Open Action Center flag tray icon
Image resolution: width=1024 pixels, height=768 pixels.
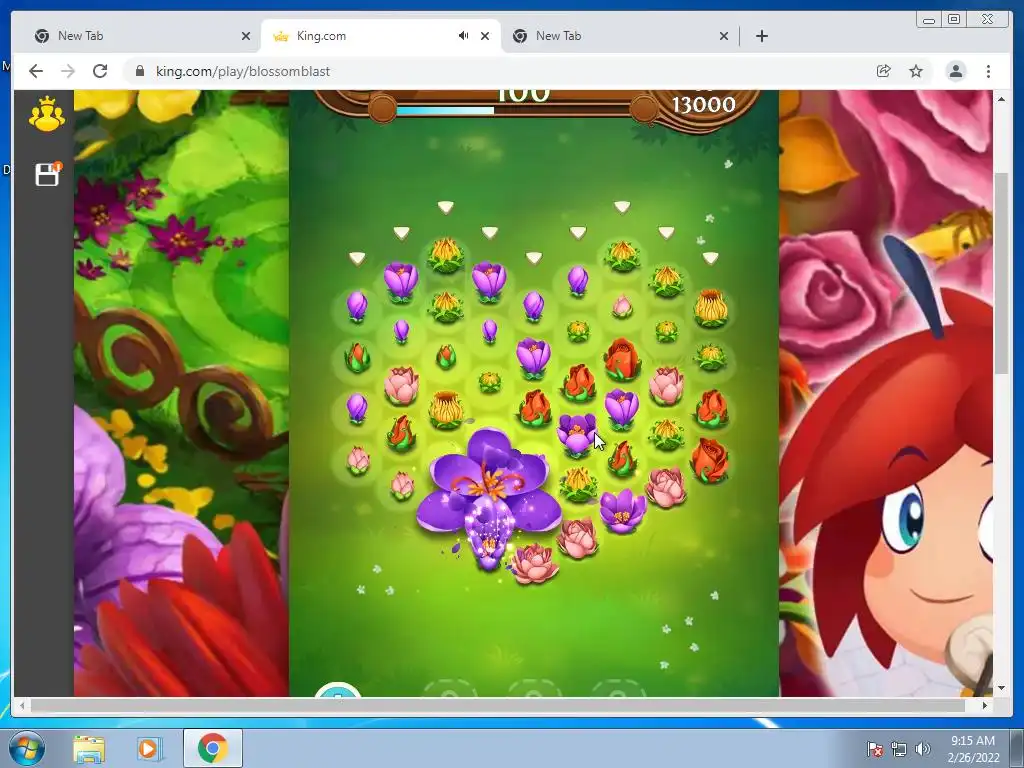(874, 749)
